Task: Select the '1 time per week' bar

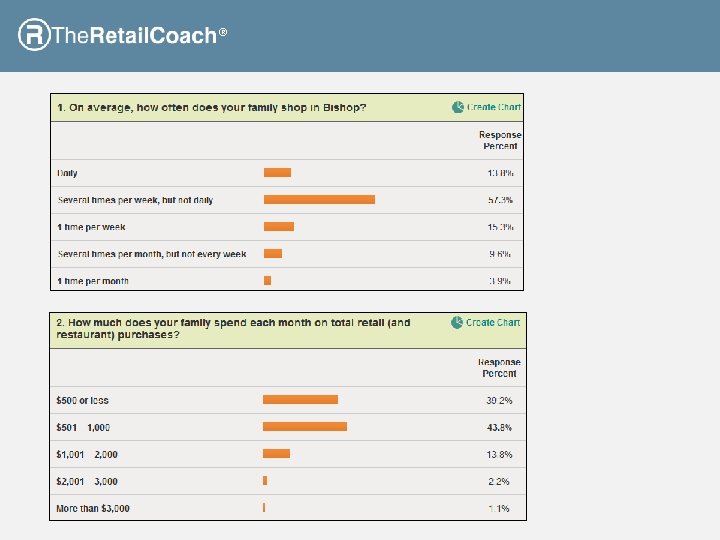Action: (x=279, y=227)
